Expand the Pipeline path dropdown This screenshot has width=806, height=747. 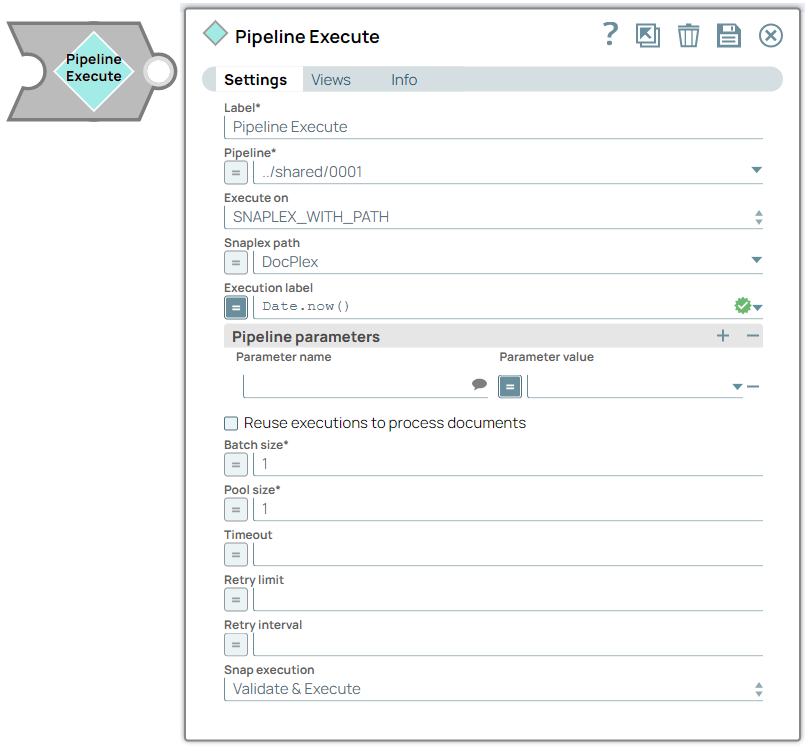[x=756, y=171]
